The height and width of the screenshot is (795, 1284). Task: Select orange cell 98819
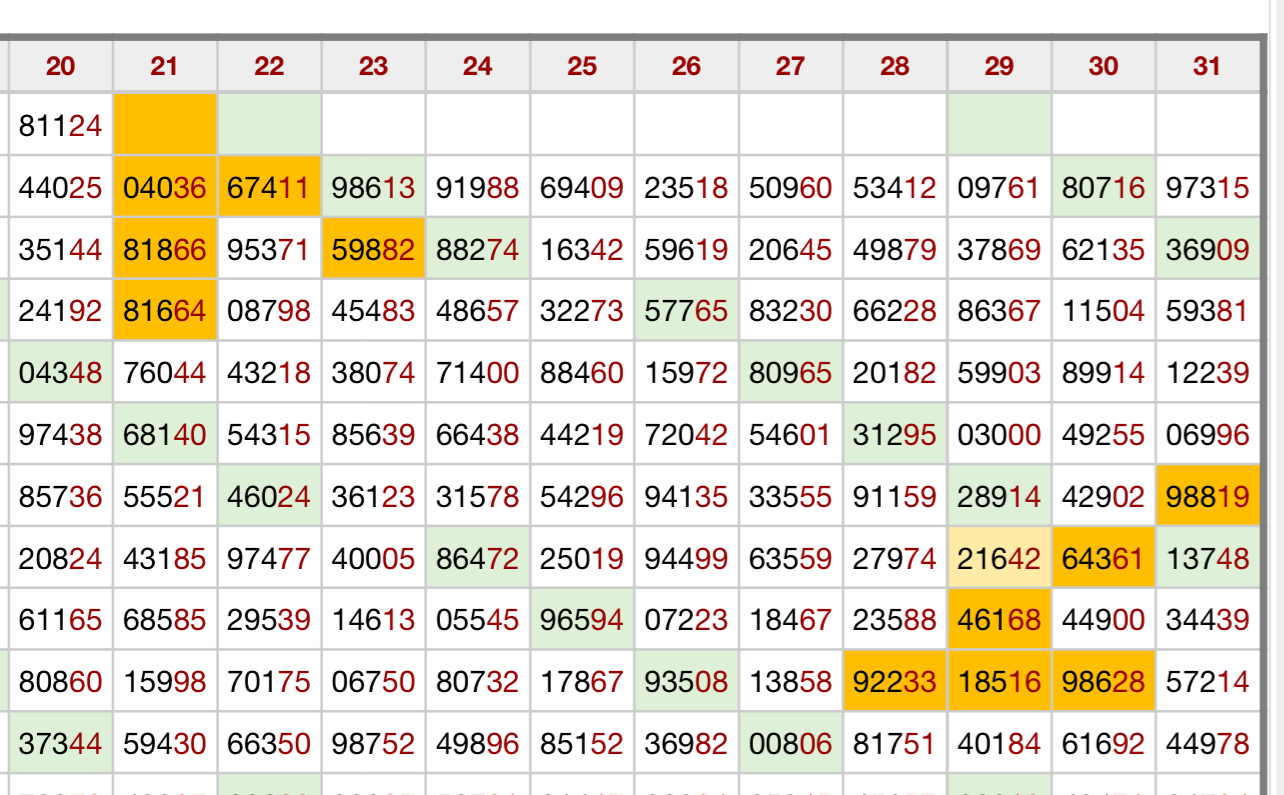click(x=1207, y=496)
